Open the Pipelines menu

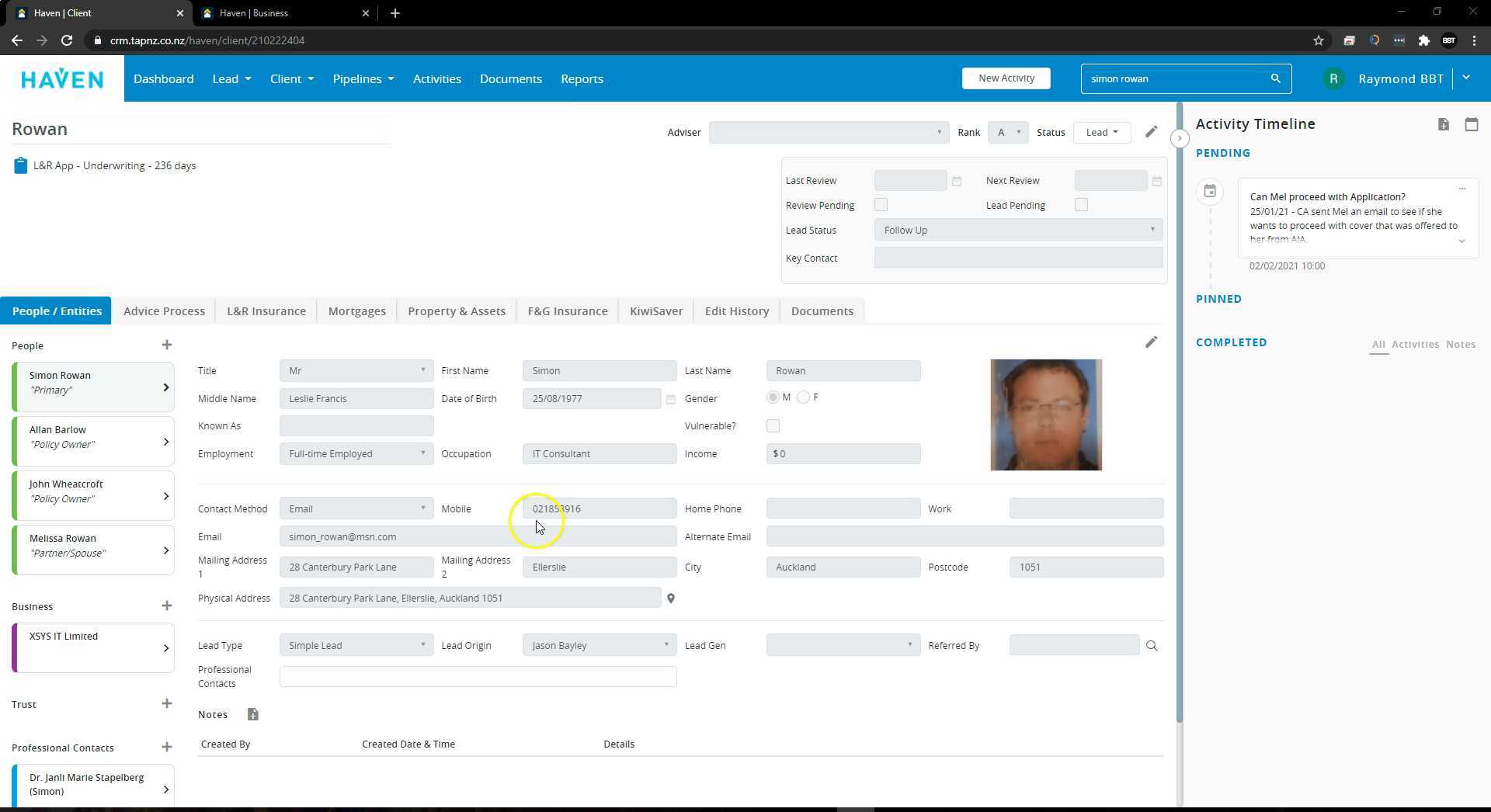(x=363, y=78)
